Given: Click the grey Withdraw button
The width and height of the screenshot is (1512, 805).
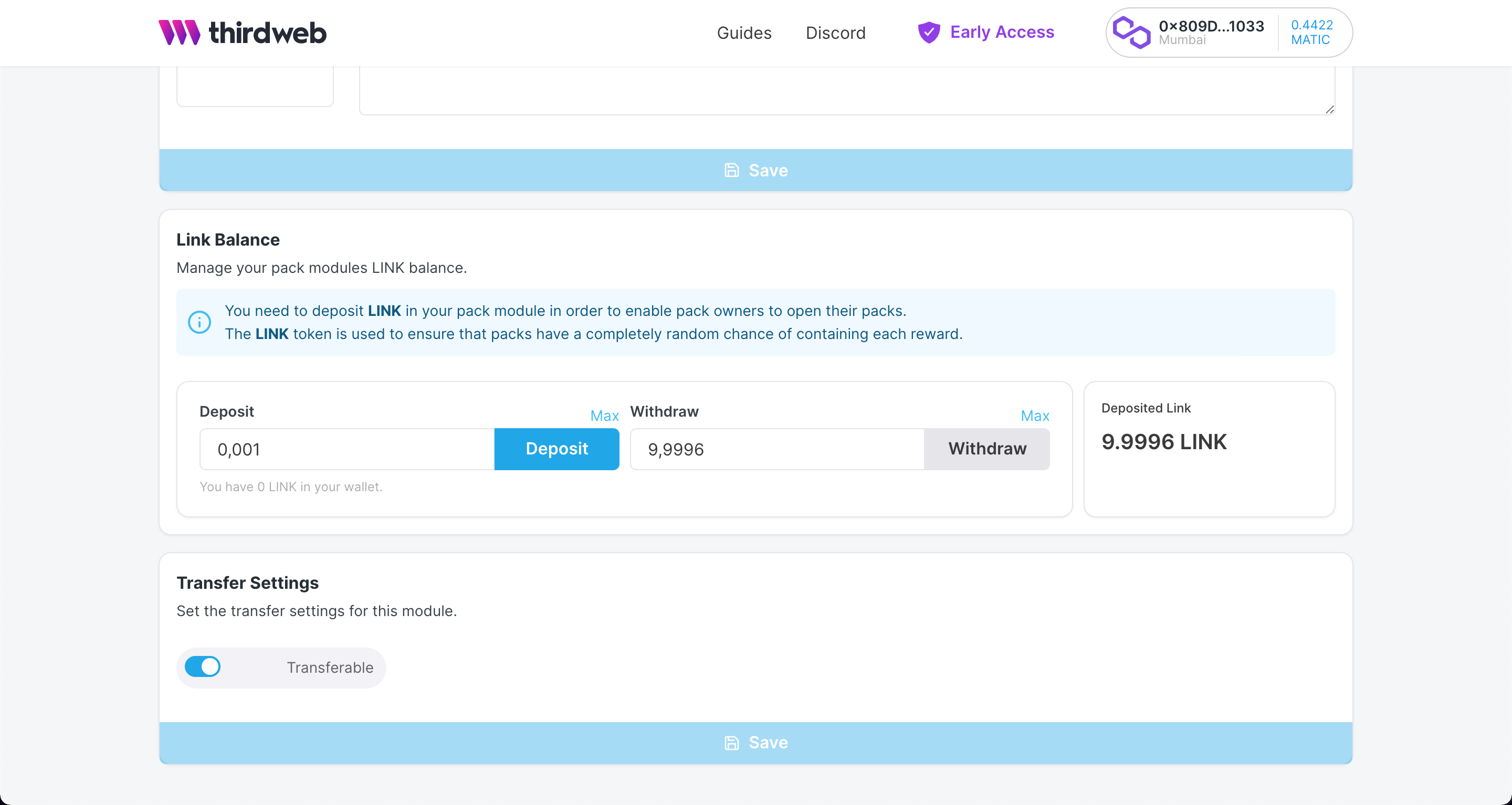Looking at the screenshot, I should 986,449.
